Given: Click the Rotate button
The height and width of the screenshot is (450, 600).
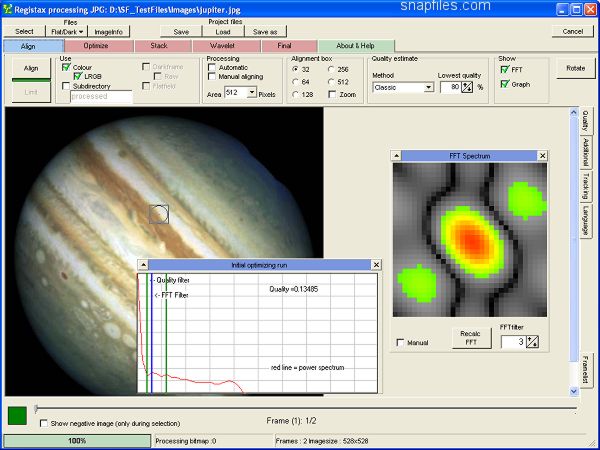Looking at the screenshot, I should click(575, 68).
